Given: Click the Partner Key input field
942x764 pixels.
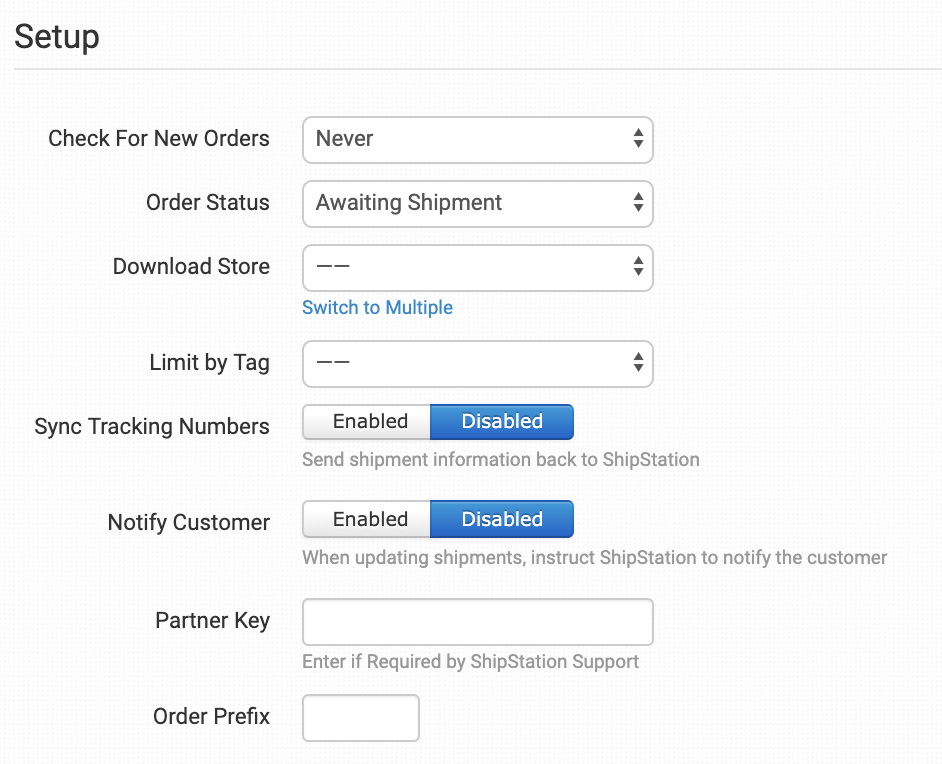Looking at the screenshot, I should click(477, 622).
